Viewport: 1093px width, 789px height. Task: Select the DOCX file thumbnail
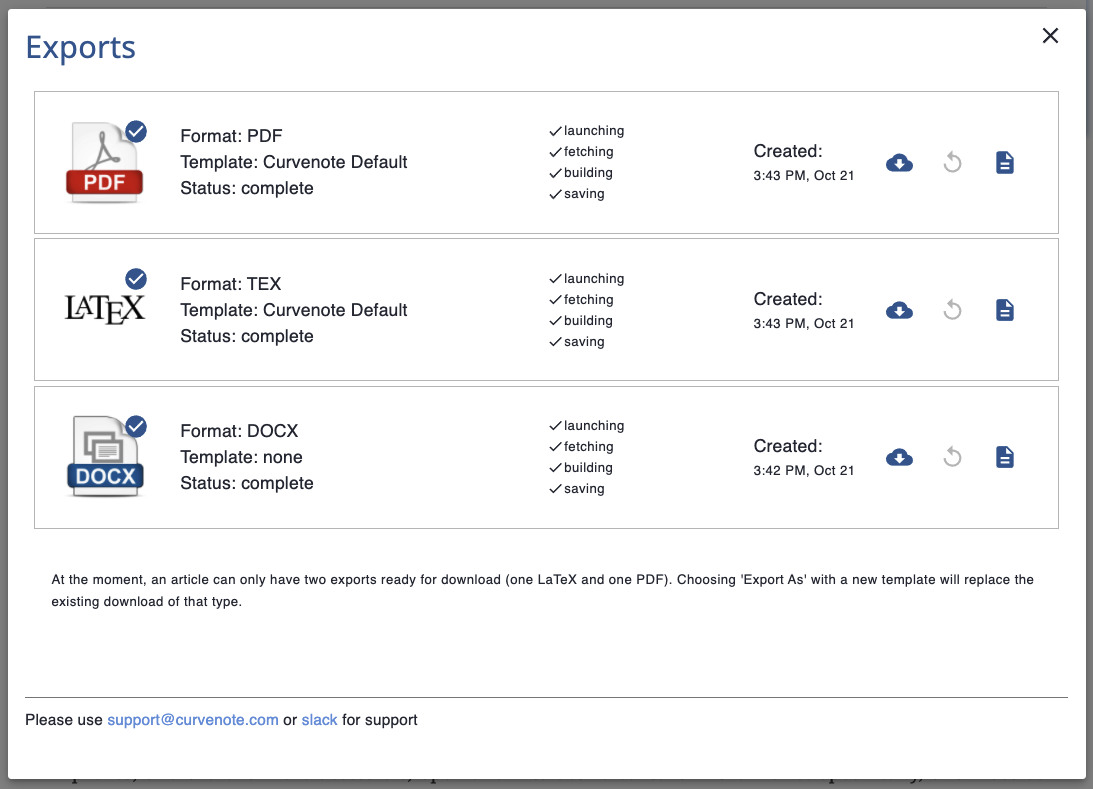click(104, 457)
